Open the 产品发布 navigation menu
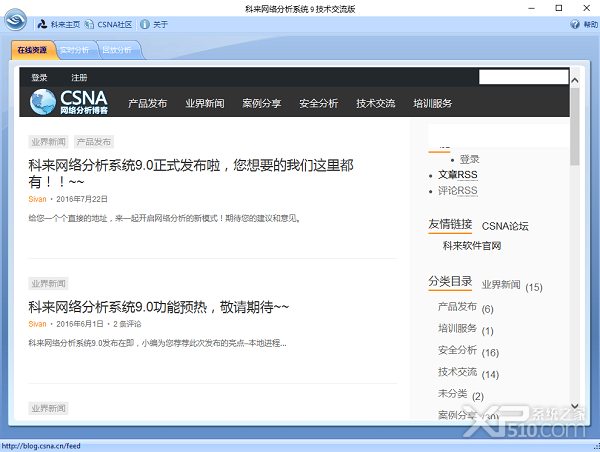600x452 pixels. click(x=148, y=103)
